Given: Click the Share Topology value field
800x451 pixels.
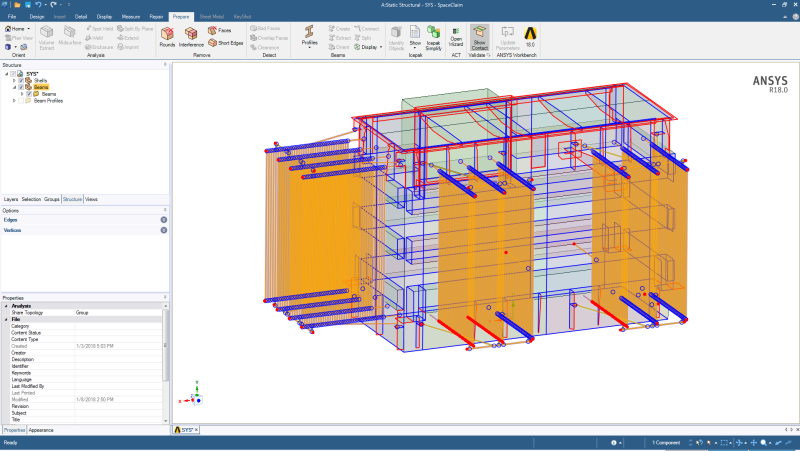Looking at the screenshot, I should click(118, 313).
